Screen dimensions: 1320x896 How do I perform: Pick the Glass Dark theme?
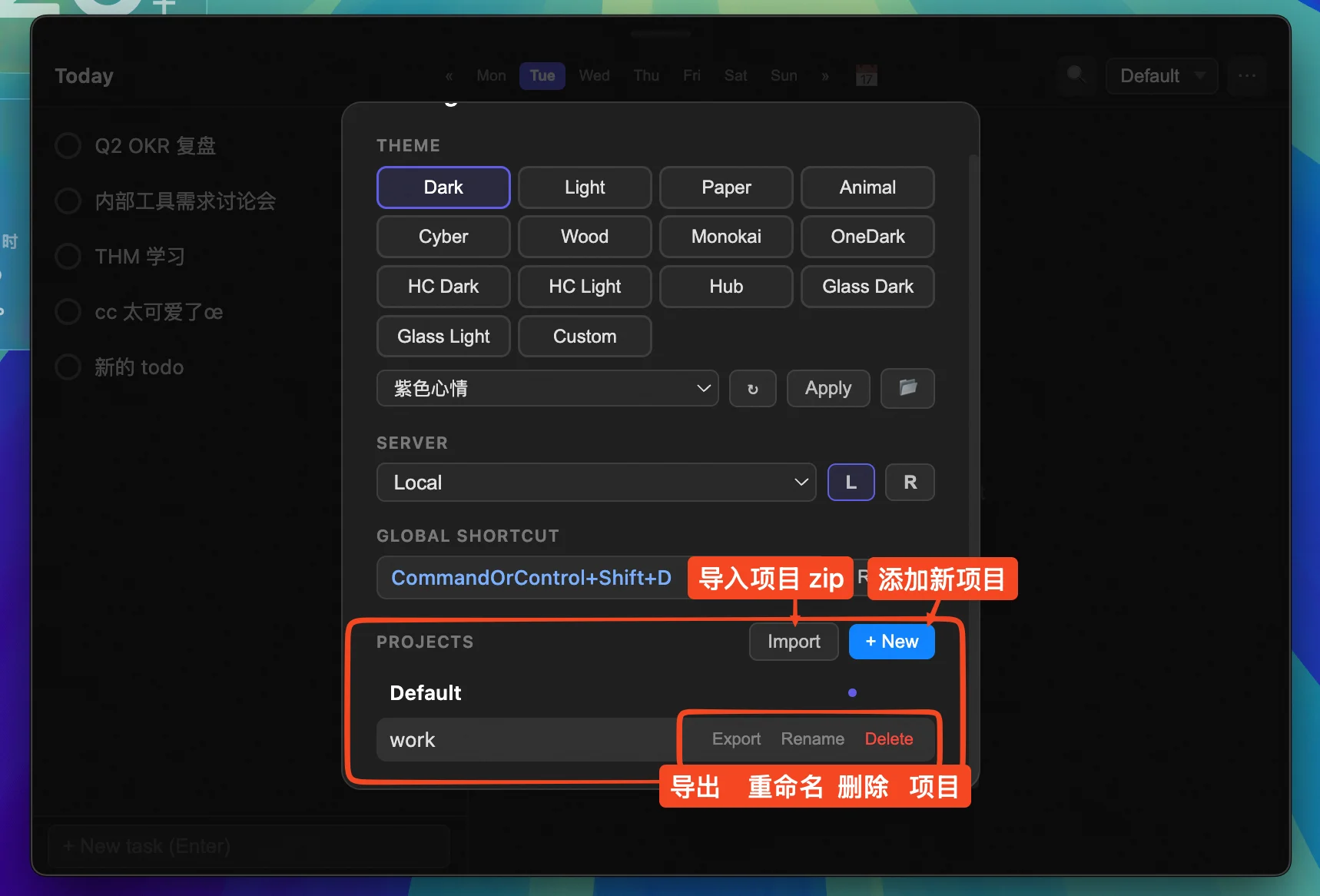pyautogui.click(x=867, y=287)
